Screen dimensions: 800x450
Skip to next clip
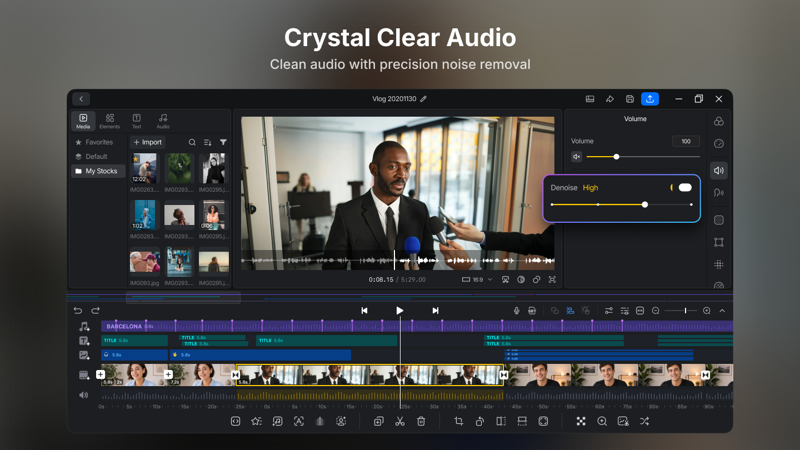coord(435,311)
